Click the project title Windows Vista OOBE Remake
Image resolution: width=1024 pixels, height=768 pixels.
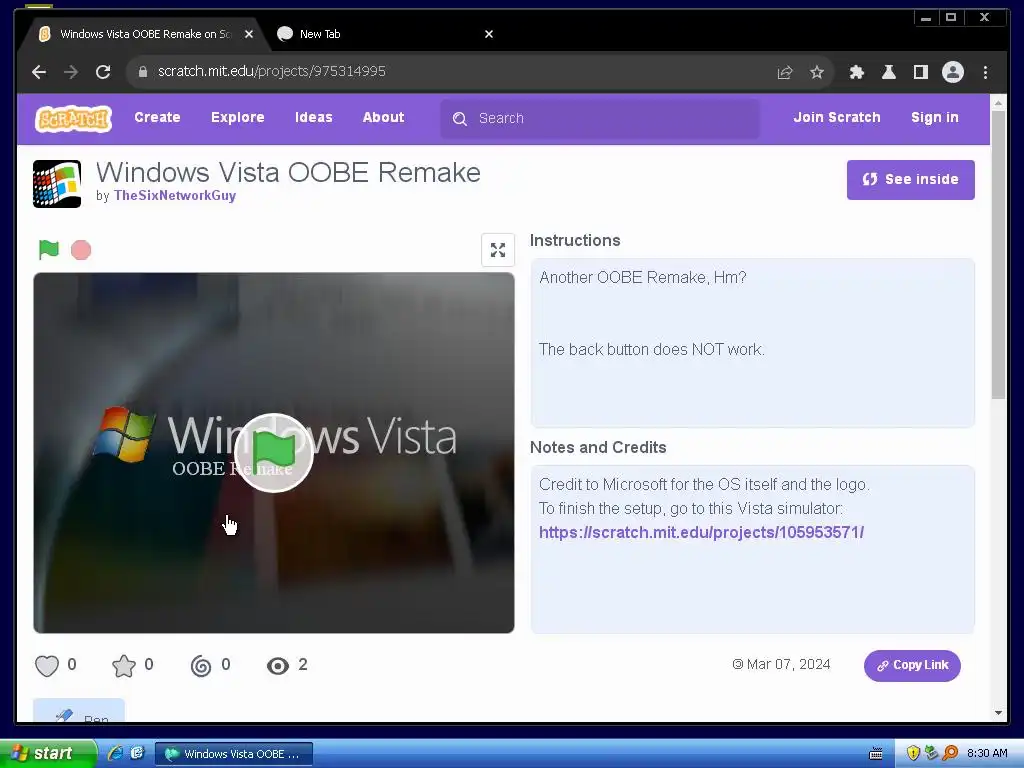pos(288,172)
